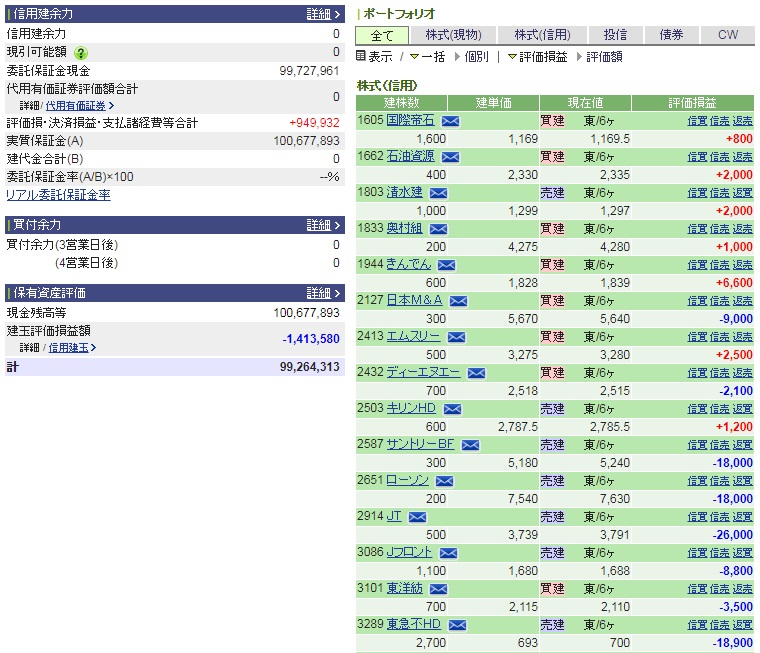
Task: Open the CW tab
Action: (x=728, y=35)
